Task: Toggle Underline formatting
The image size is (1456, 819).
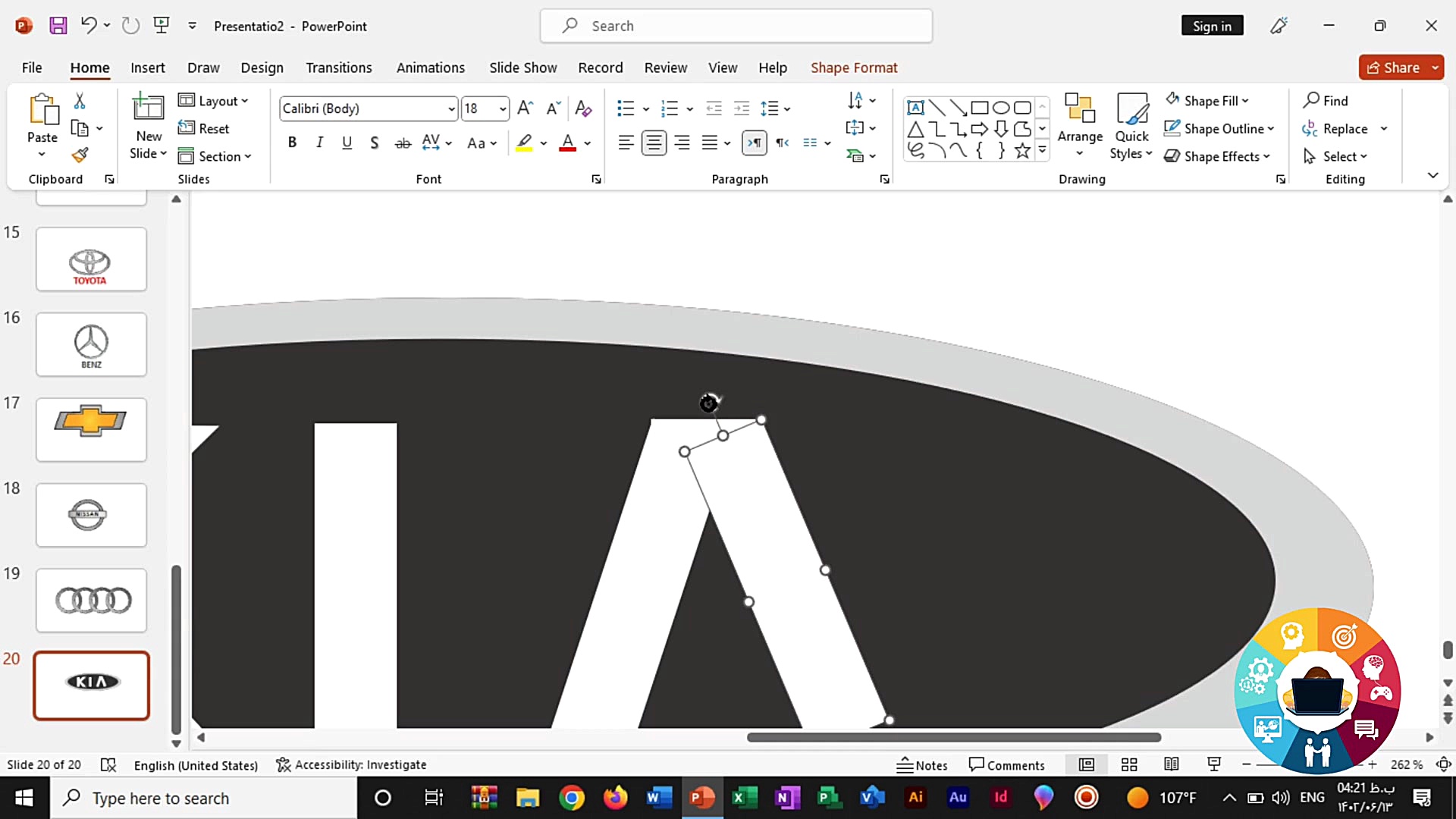Action: tap(347, 143)
